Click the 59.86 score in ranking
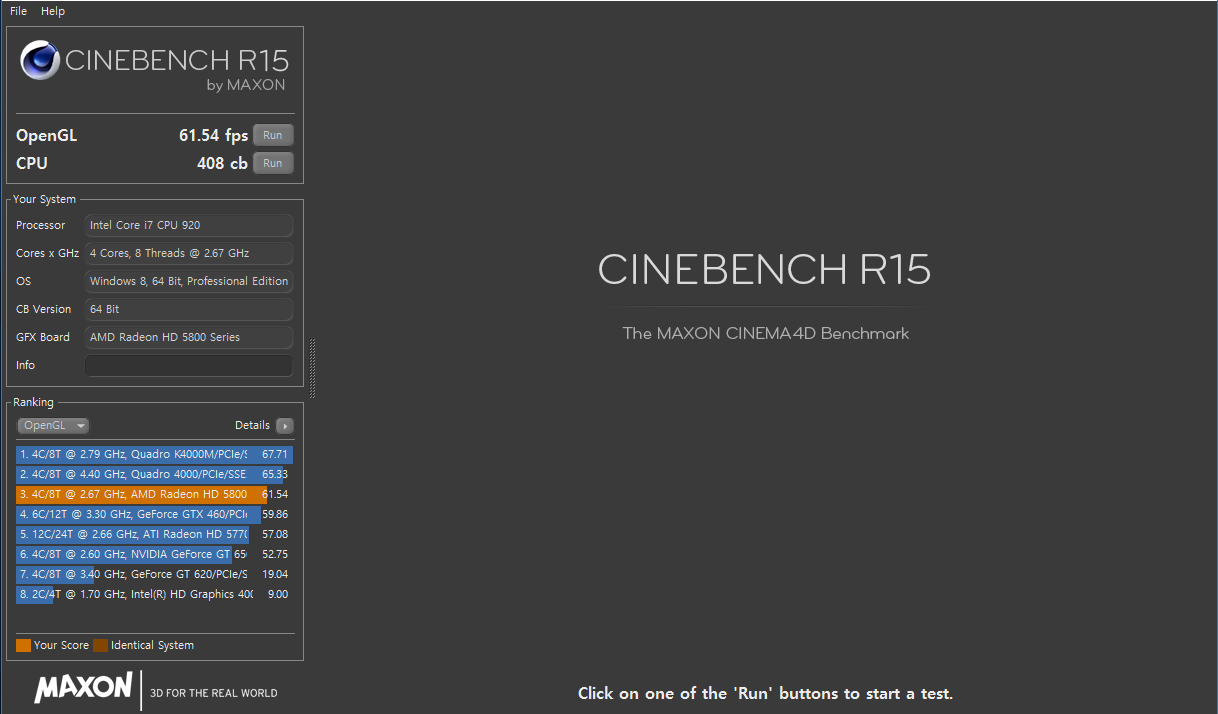Viewport: 1218px width, 714px height. pyautogui.click(x=275, y=514)
